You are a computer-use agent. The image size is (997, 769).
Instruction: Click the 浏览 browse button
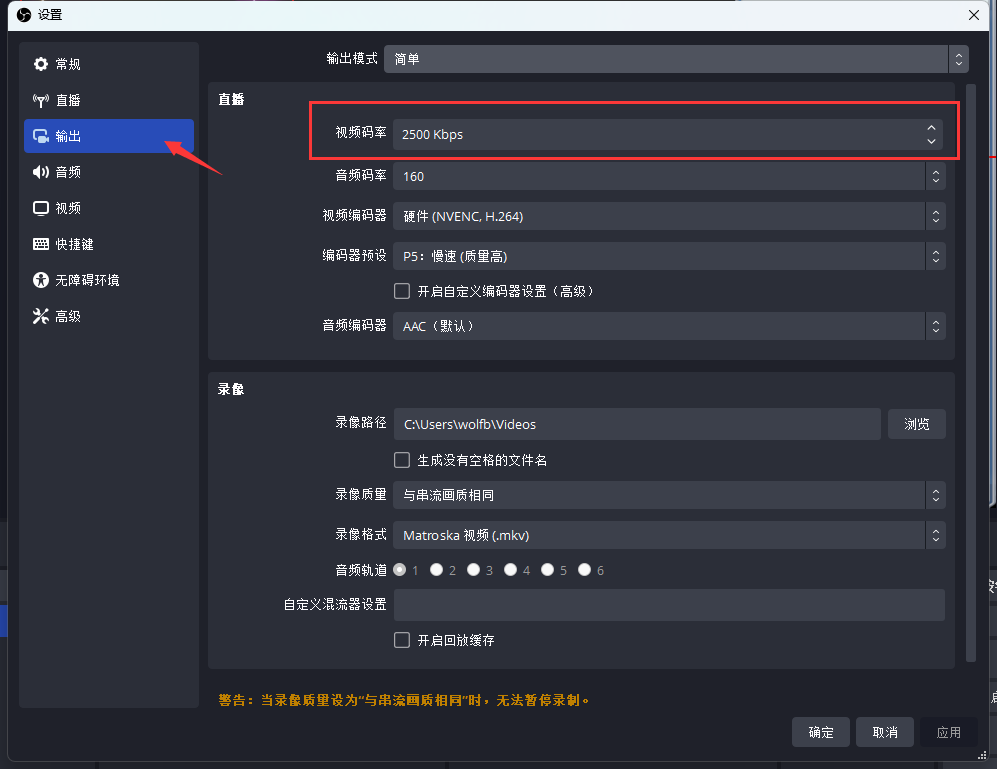click(916, 424)
